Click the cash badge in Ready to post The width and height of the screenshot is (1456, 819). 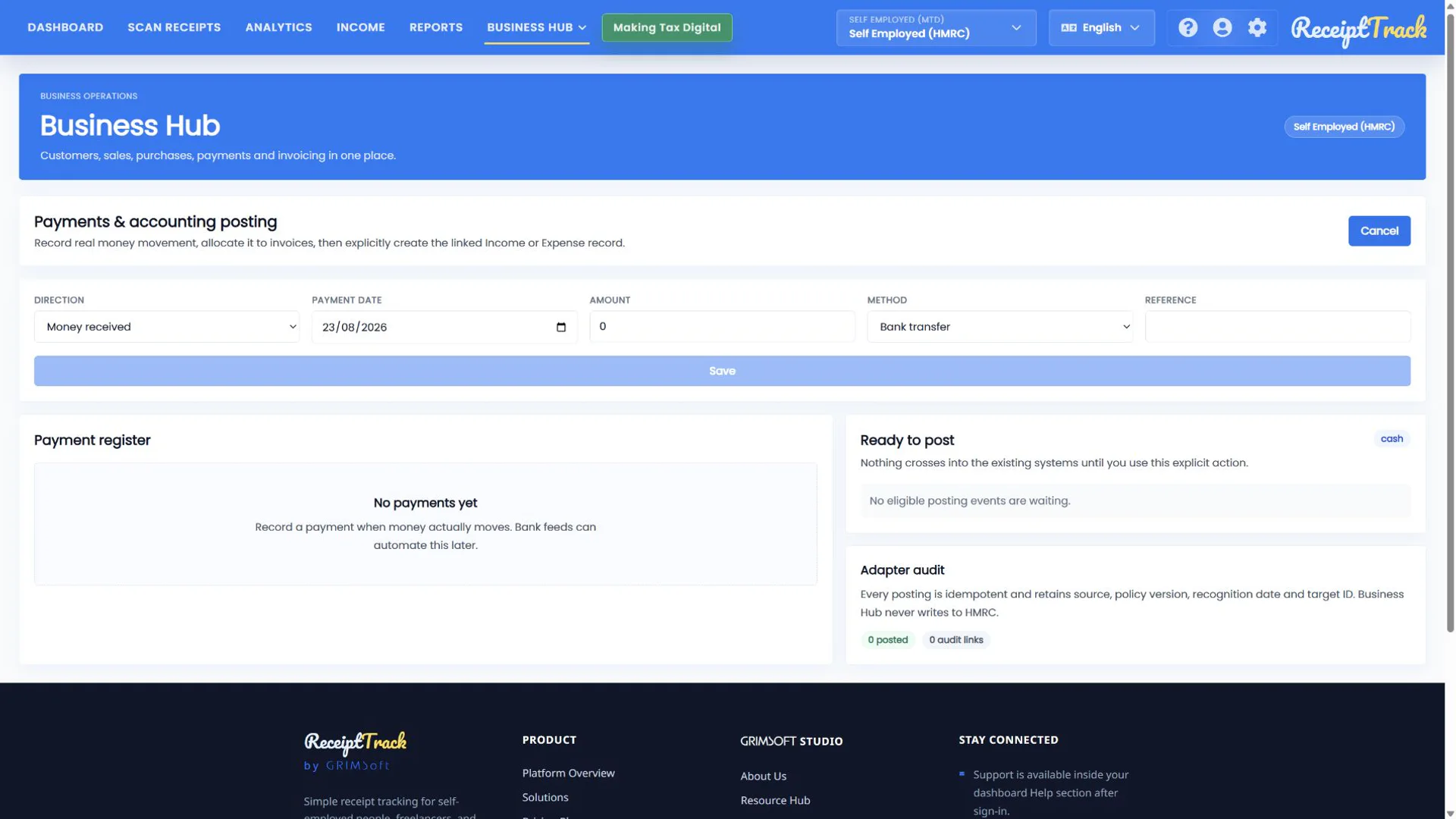click(1392, 439)
